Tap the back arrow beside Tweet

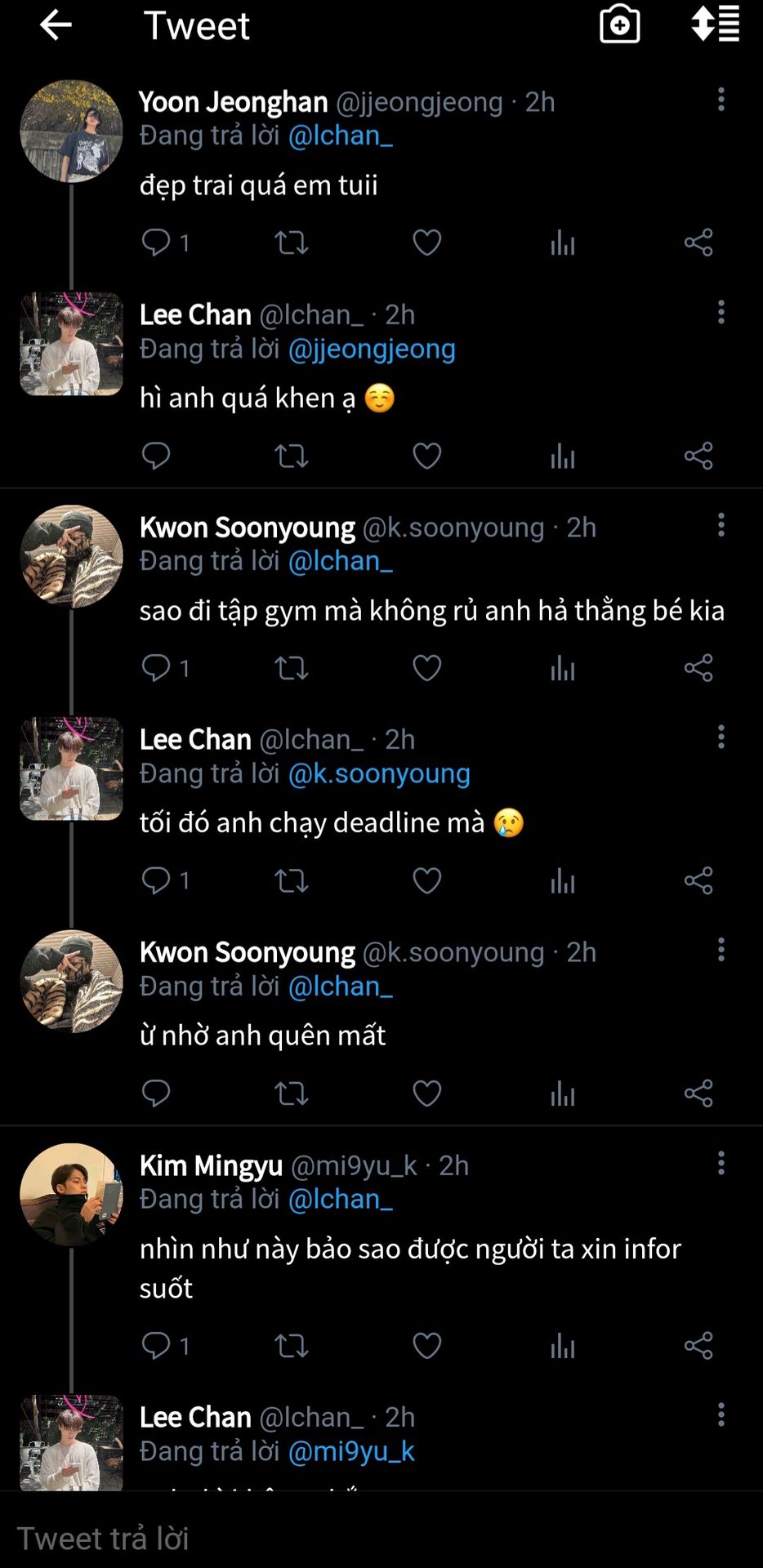click(56, 25)
